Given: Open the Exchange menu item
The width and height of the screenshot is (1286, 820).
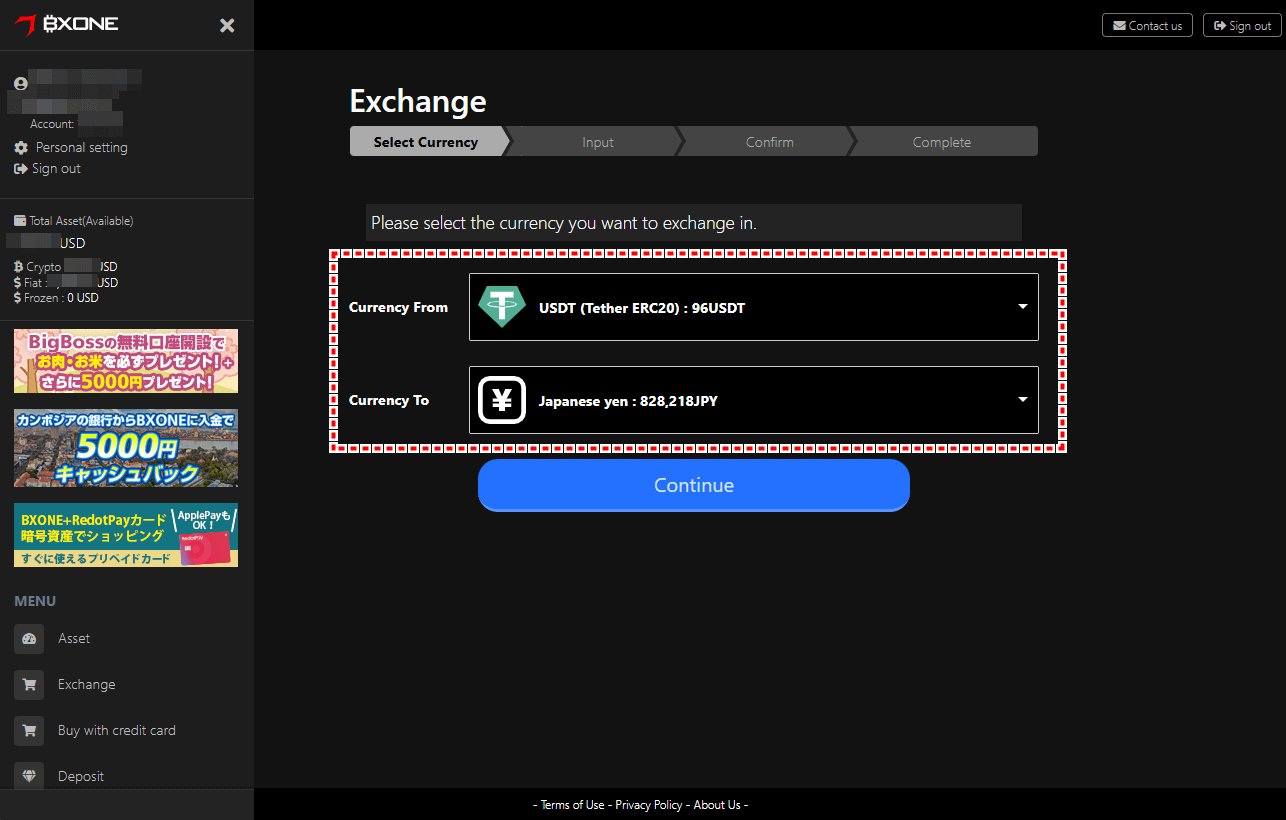Looking at the screenshot, I should pyautogui.click(x=87, y=684).
